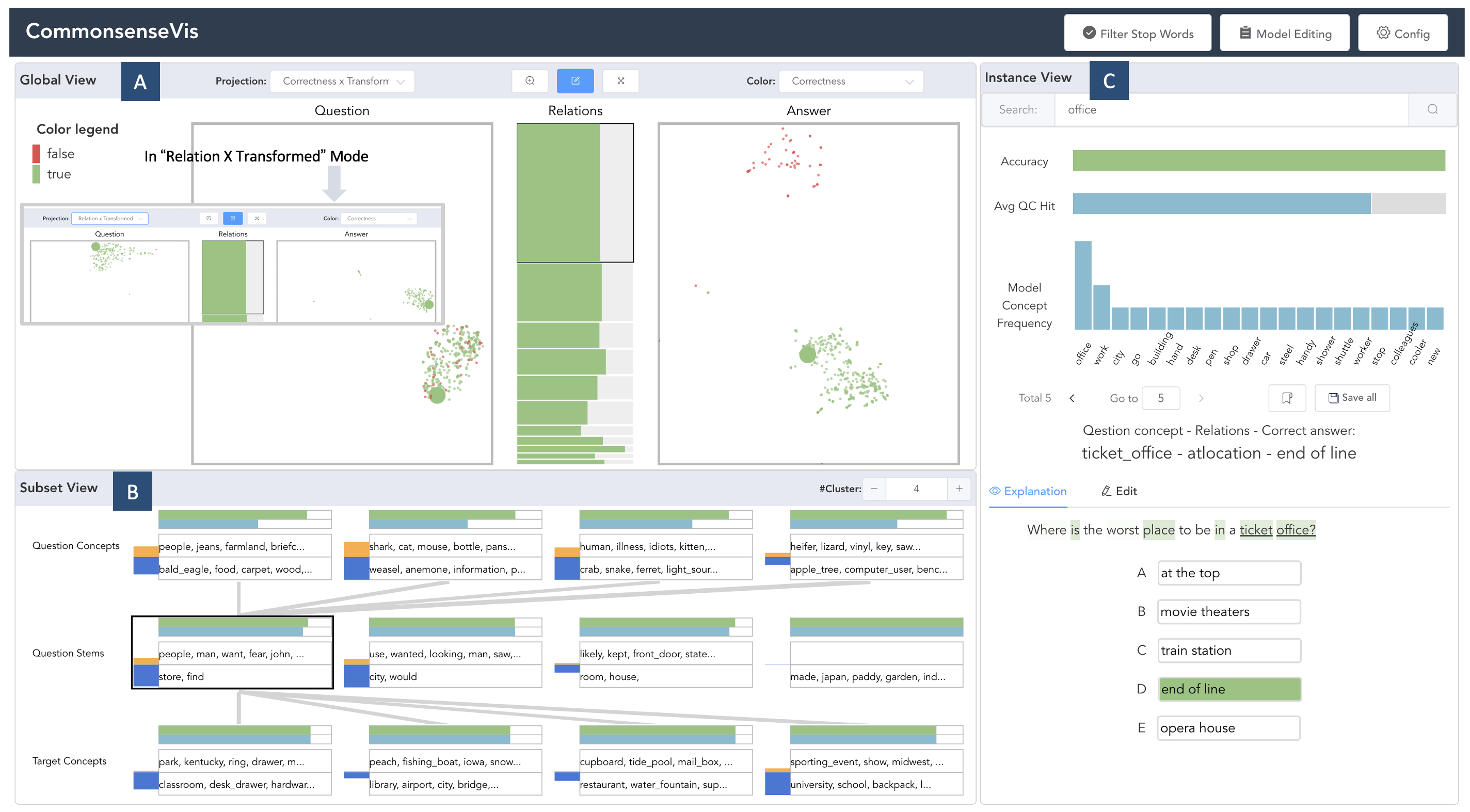Click underlined word office? in the question
Screen dimensions: 1470x812
[1296, 530]
